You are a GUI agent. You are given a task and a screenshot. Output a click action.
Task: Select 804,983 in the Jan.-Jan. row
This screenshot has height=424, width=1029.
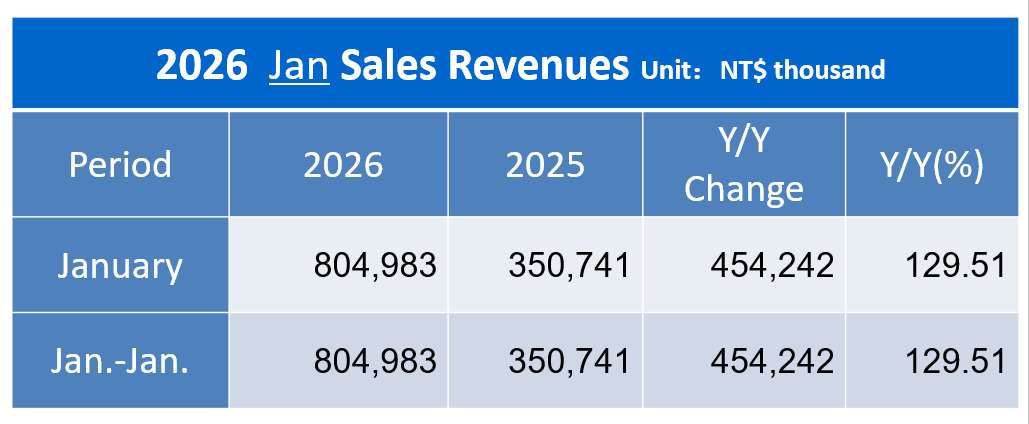[375, 360]
